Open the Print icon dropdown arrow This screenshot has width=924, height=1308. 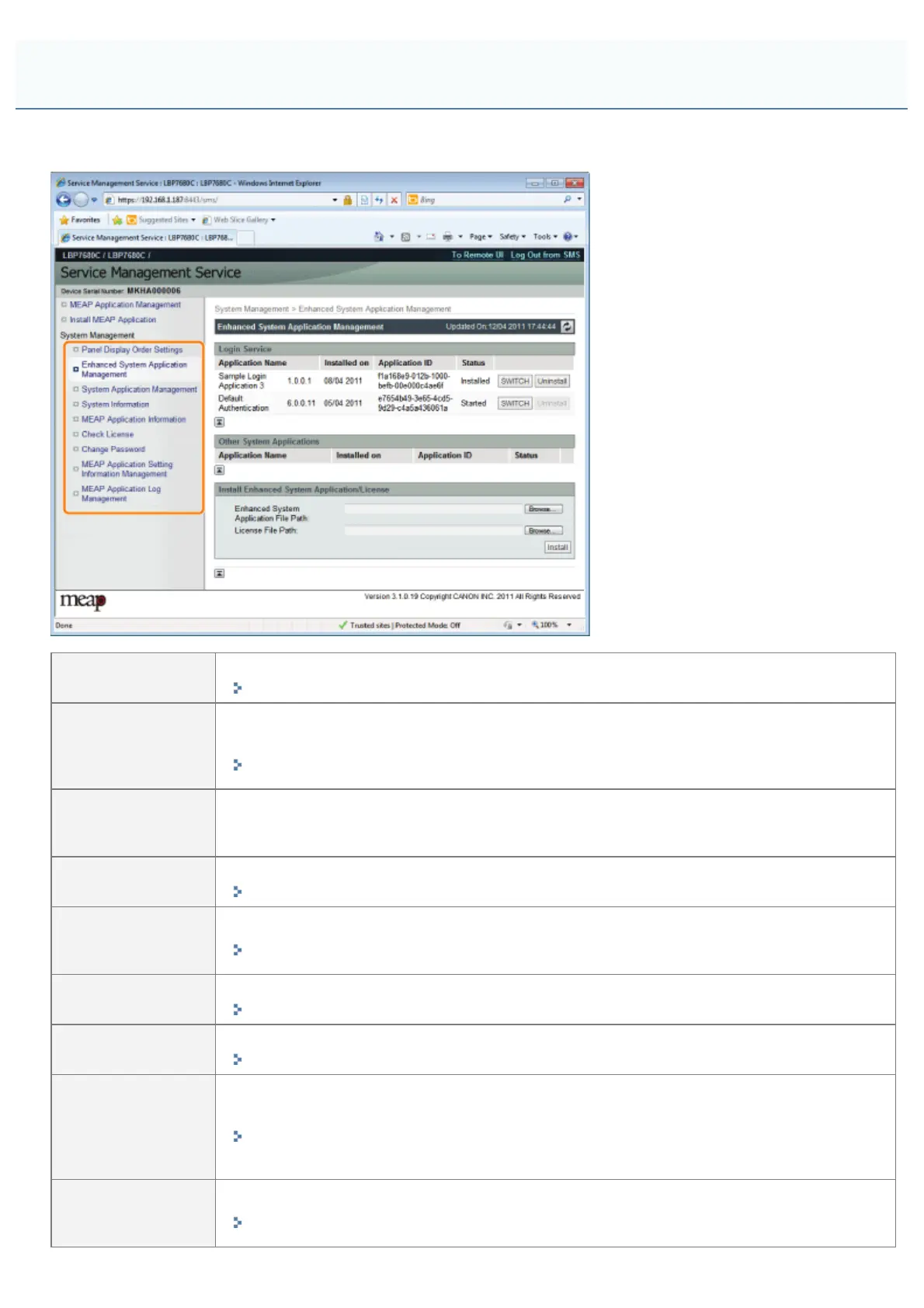[460, 237]
